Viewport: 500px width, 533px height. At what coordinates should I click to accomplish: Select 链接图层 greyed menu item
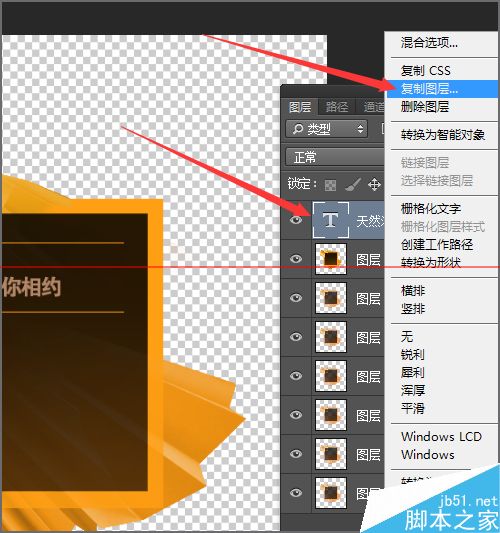[425, 163]
